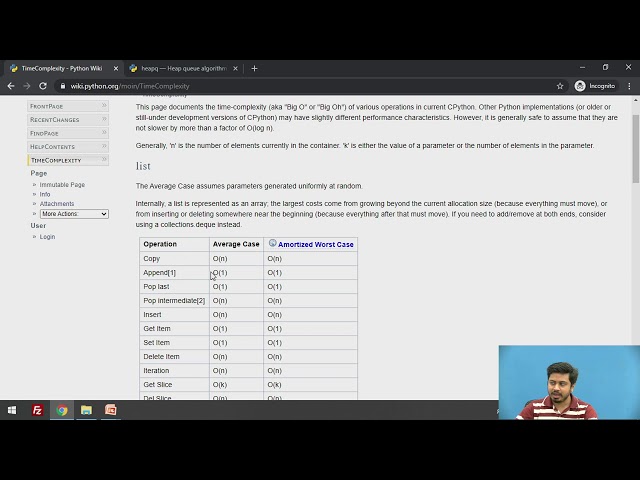Screen dimensions: 640x480
Task: Close the TimeComplexity tab
Action: point(116,69)
